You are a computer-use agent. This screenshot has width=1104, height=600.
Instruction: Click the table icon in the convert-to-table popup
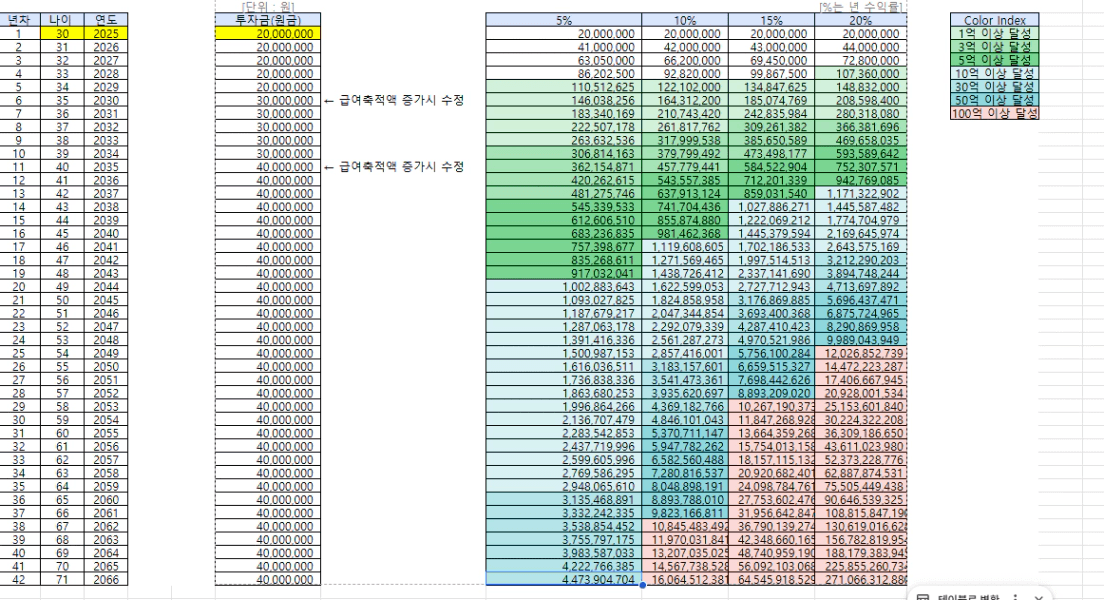pos(924,595)
